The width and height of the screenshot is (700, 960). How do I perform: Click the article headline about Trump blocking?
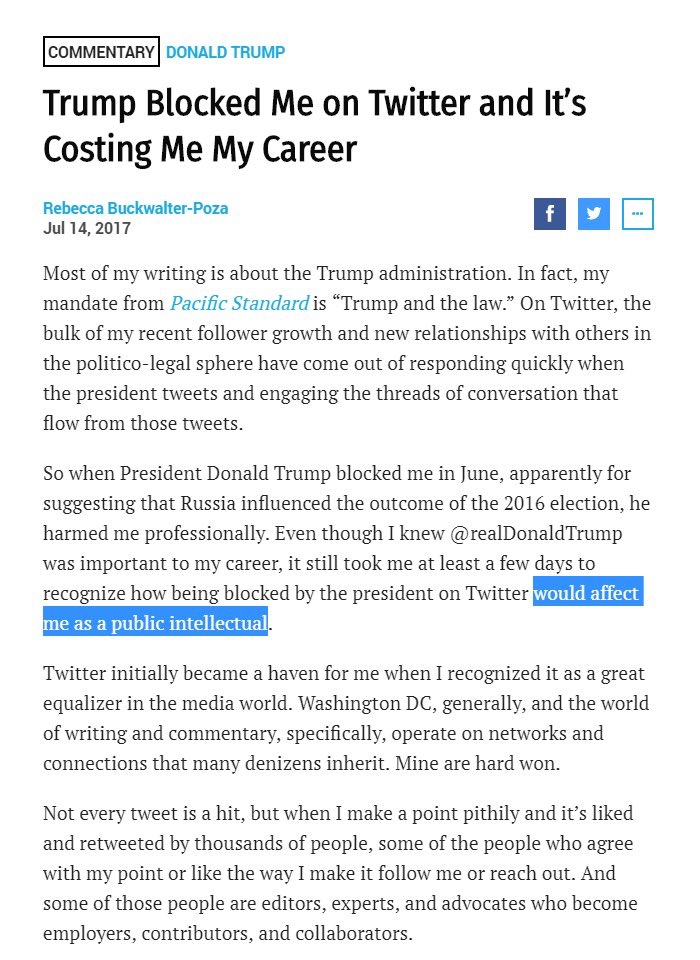tap(315, 126)
